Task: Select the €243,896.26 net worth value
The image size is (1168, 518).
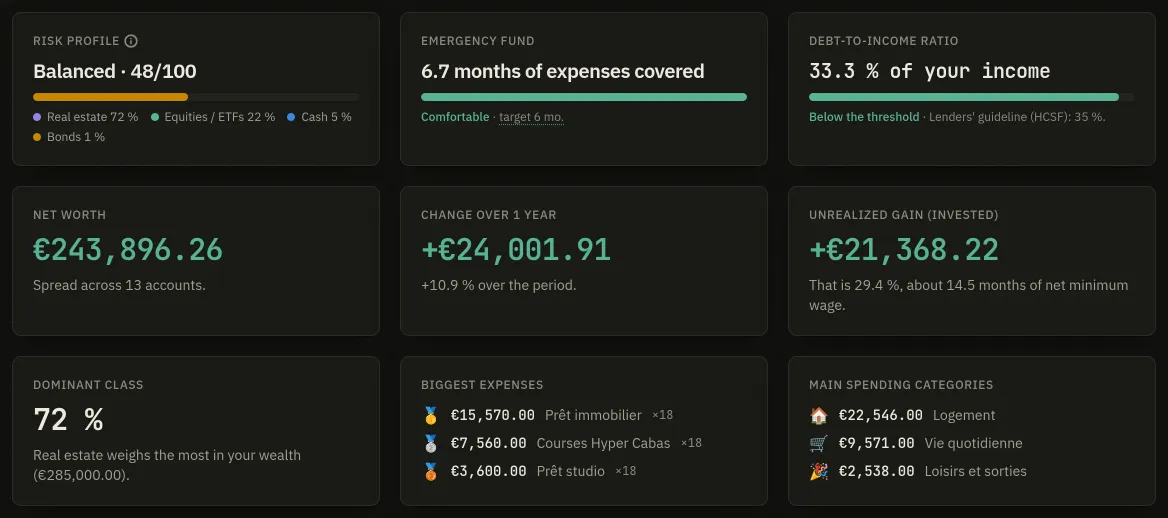Action: pos(128,250)
